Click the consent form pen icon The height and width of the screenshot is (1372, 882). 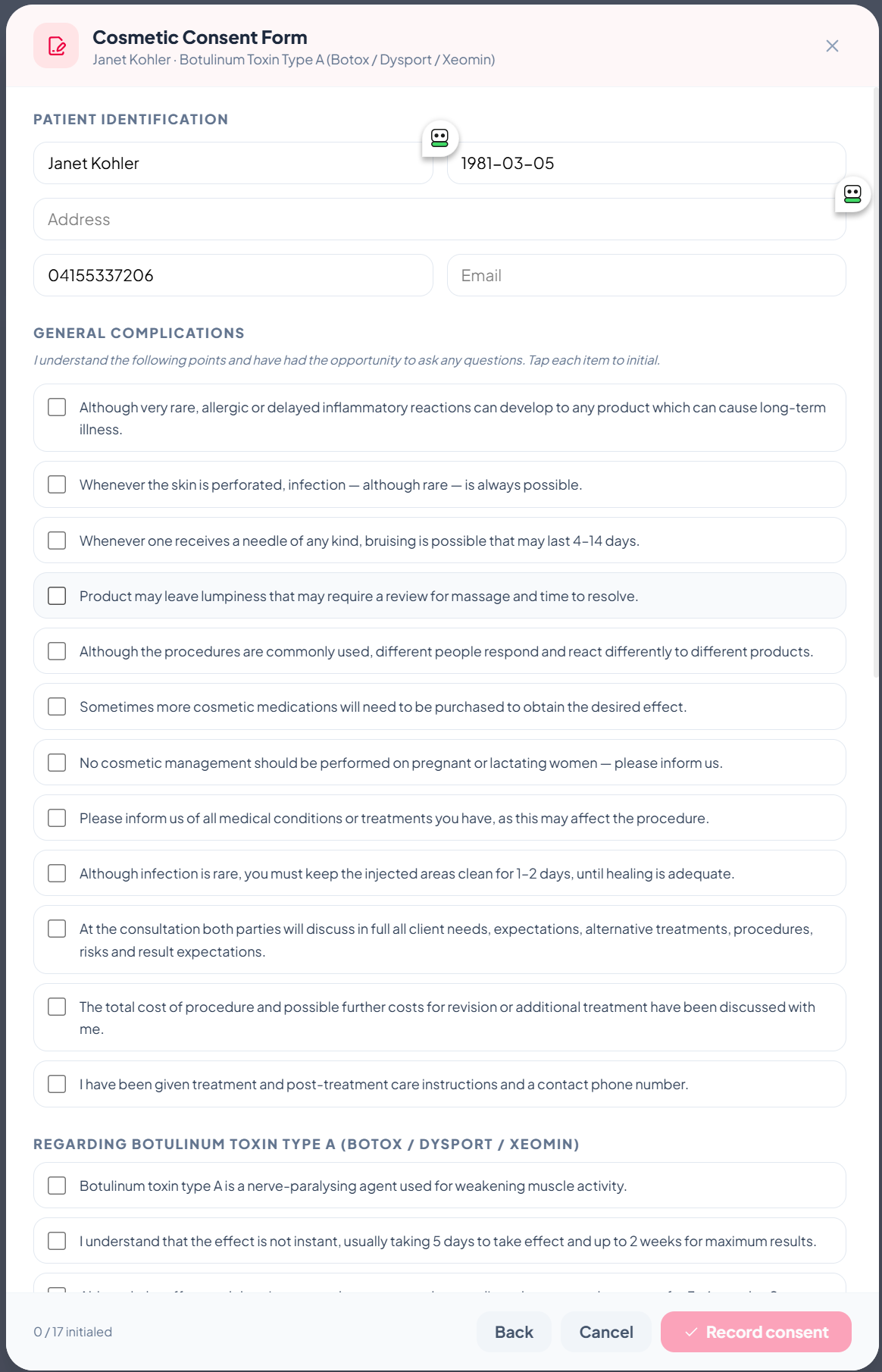tap(56, 46)
